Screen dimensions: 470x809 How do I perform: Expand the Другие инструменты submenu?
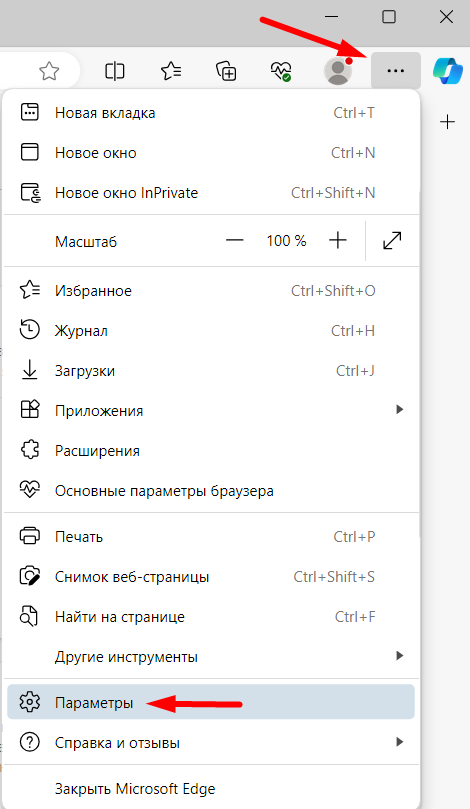211,657
